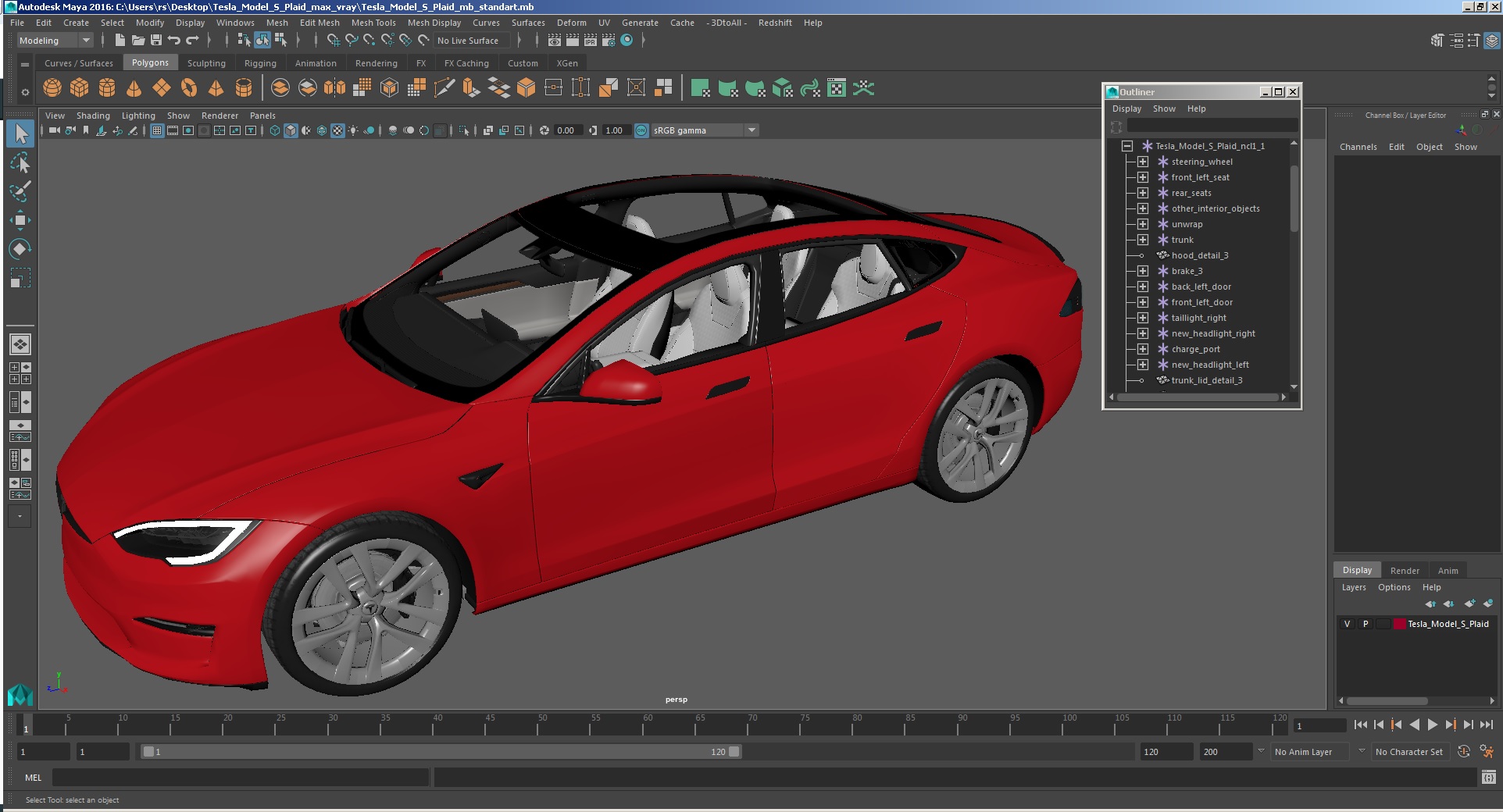Toggle sRGB gamma color management button

641,130
